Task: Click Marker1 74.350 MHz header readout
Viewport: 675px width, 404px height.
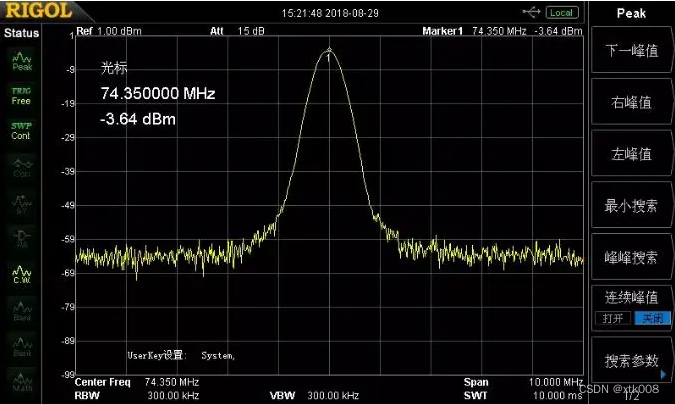Action: [x=474, y=31]
